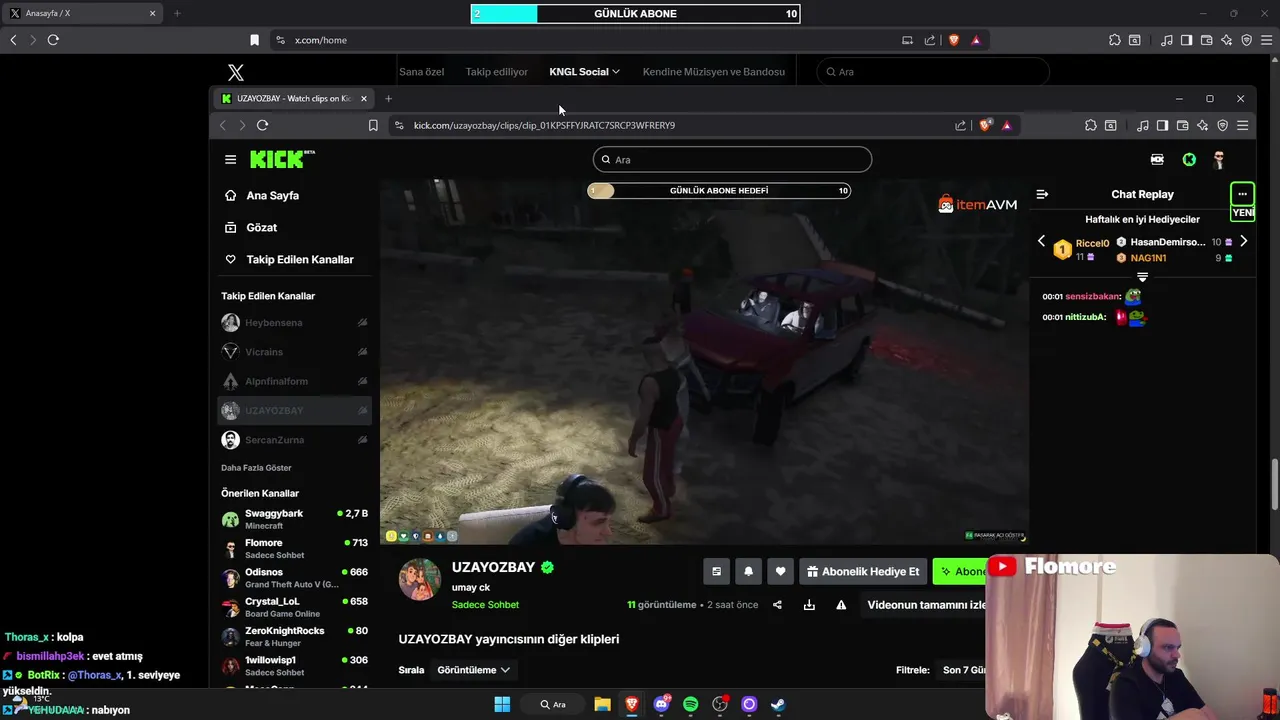Open the Kick hamburger sidebar menu
This screenshot has width=1280, height=720.
click(230, 160)
